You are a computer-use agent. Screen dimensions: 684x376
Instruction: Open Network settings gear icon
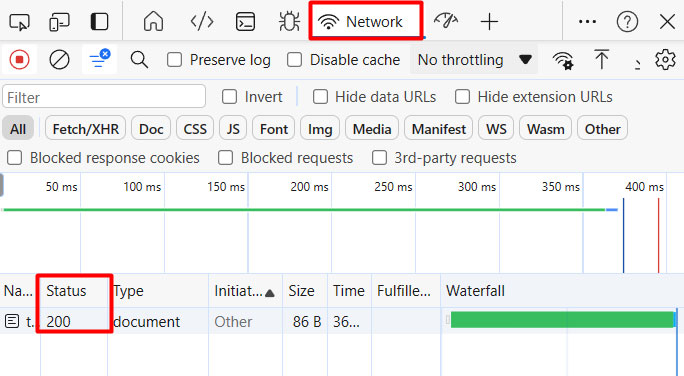pos(665,59)
